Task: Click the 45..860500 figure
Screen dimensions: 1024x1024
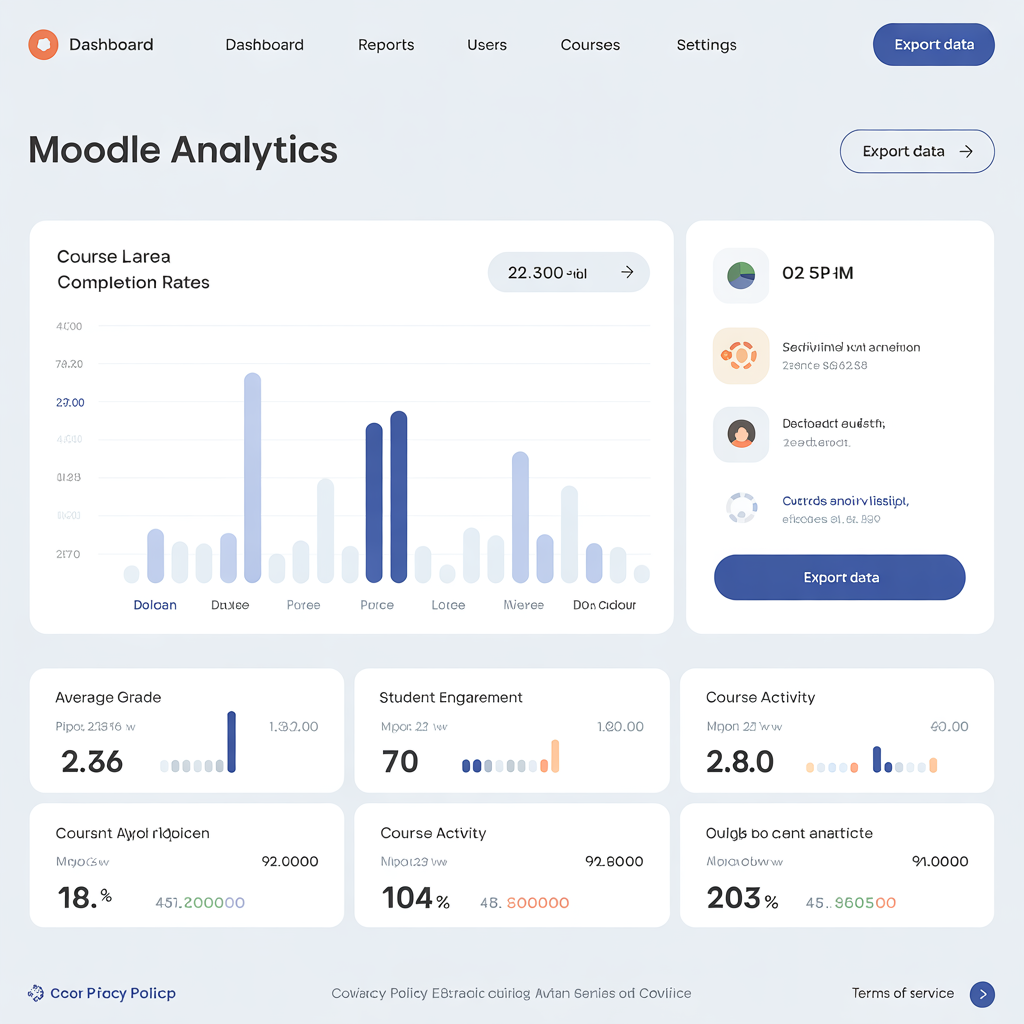Action: (850, 903)
